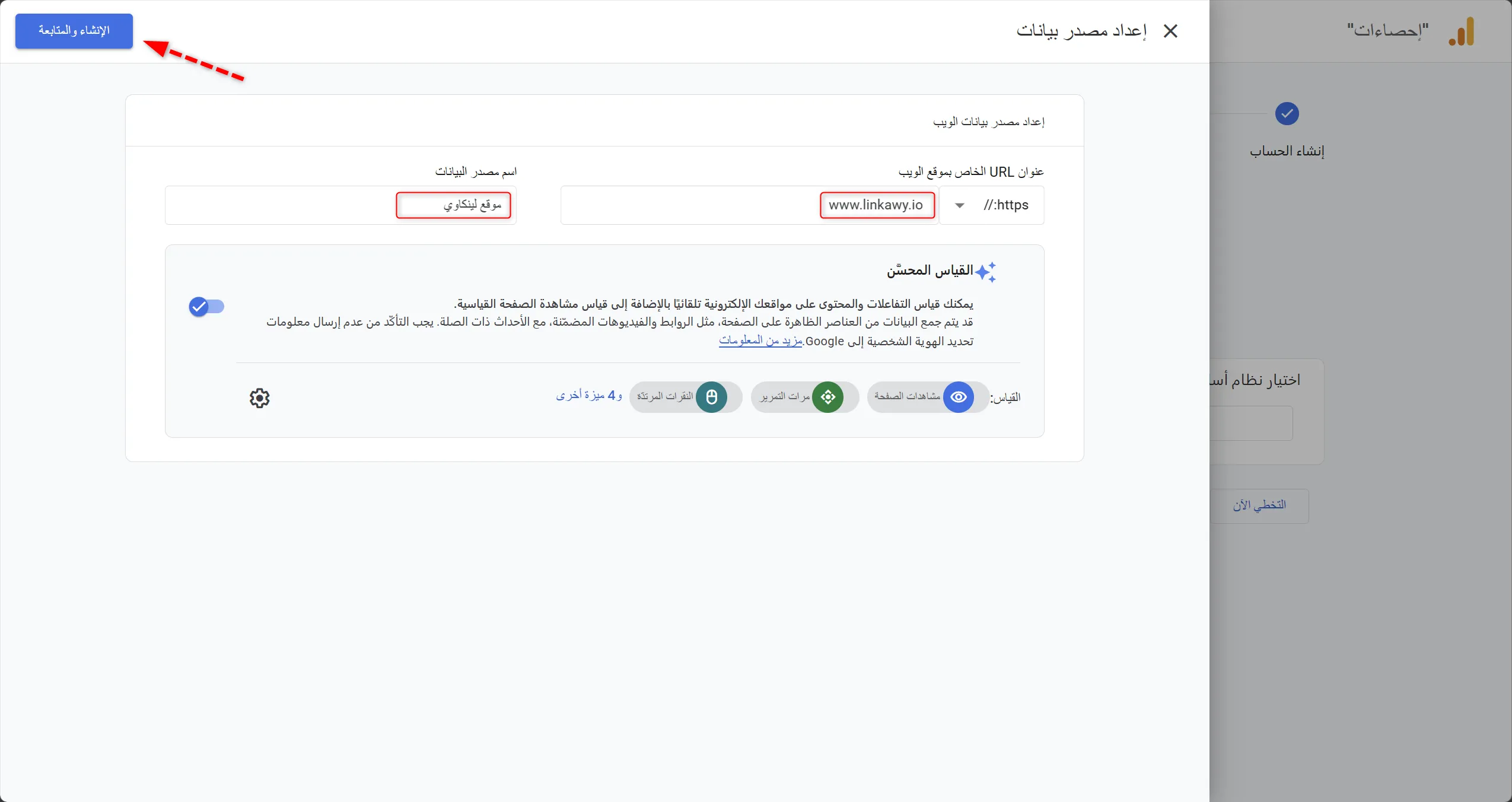Close the data stream setup dialog
This screenshot has height=802, width=1512.
(x=1170, y=31)
